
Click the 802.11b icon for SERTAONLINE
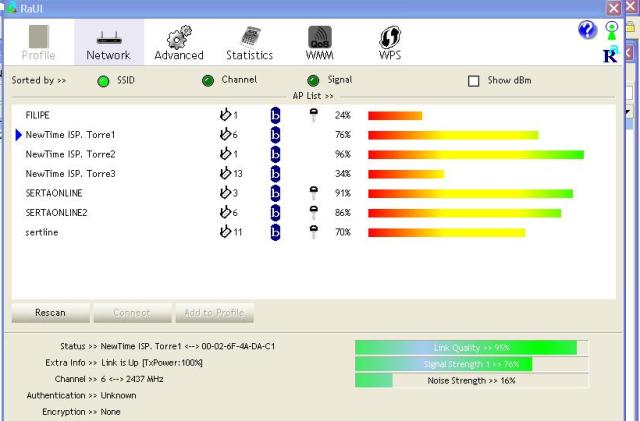[276, 193]
